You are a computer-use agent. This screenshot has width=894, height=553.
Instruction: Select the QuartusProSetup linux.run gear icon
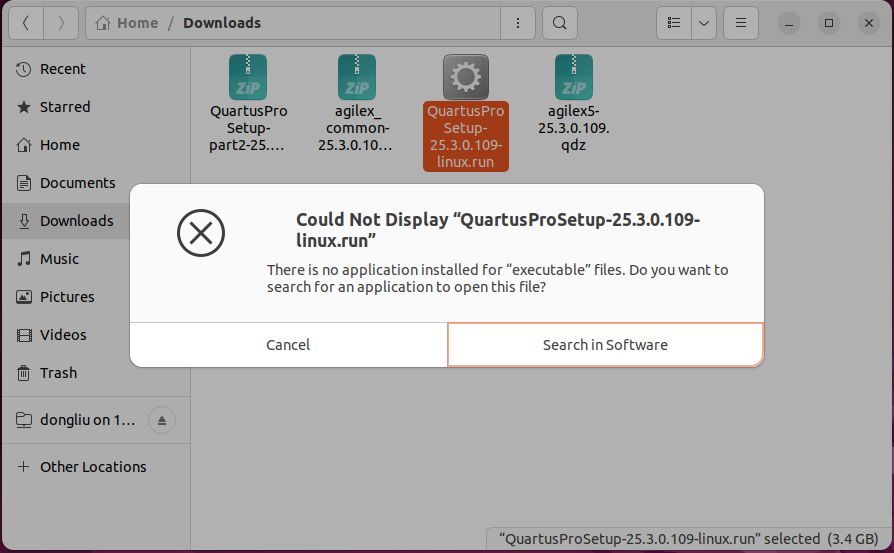(x=466, y=77)
